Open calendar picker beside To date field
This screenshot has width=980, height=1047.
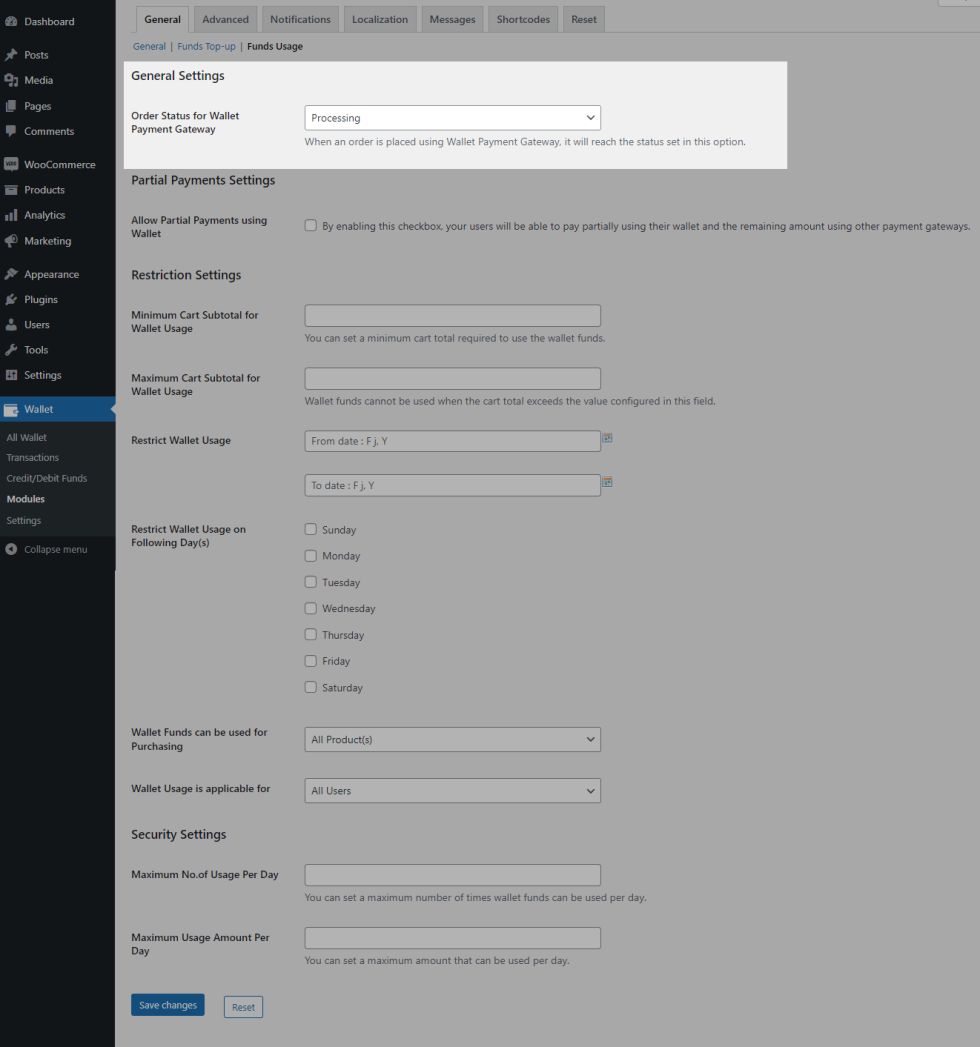pos(607,482)
